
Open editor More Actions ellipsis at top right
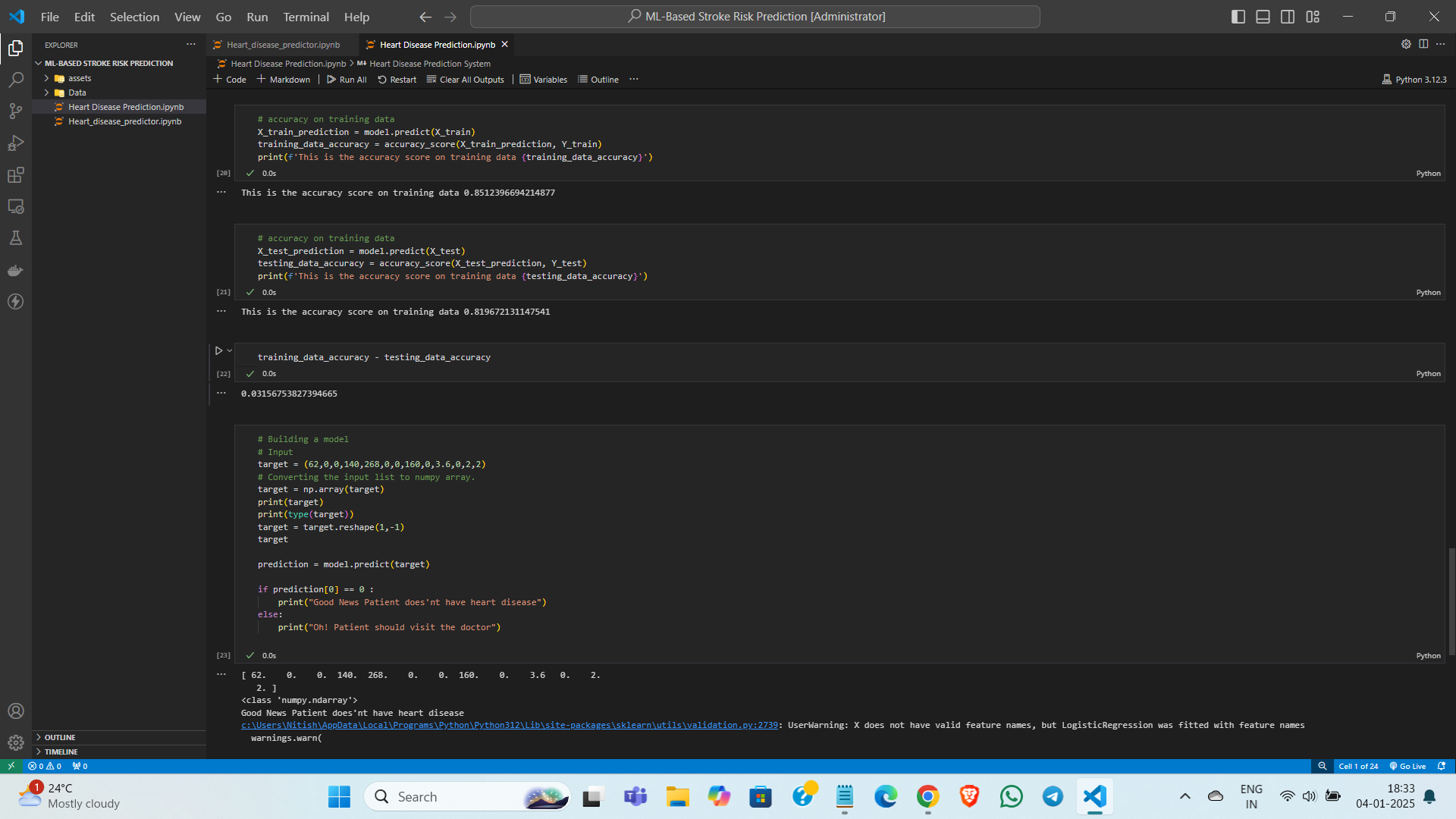coord(1440,44)
